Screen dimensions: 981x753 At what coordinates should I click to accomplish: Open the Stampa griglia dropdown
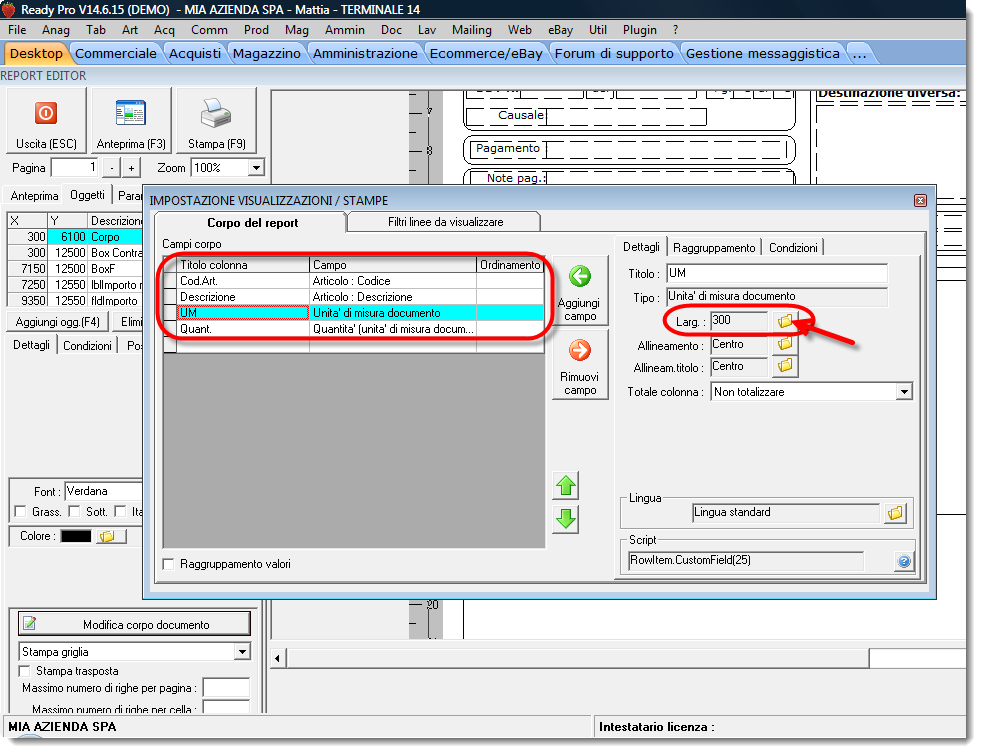[242, 652]
